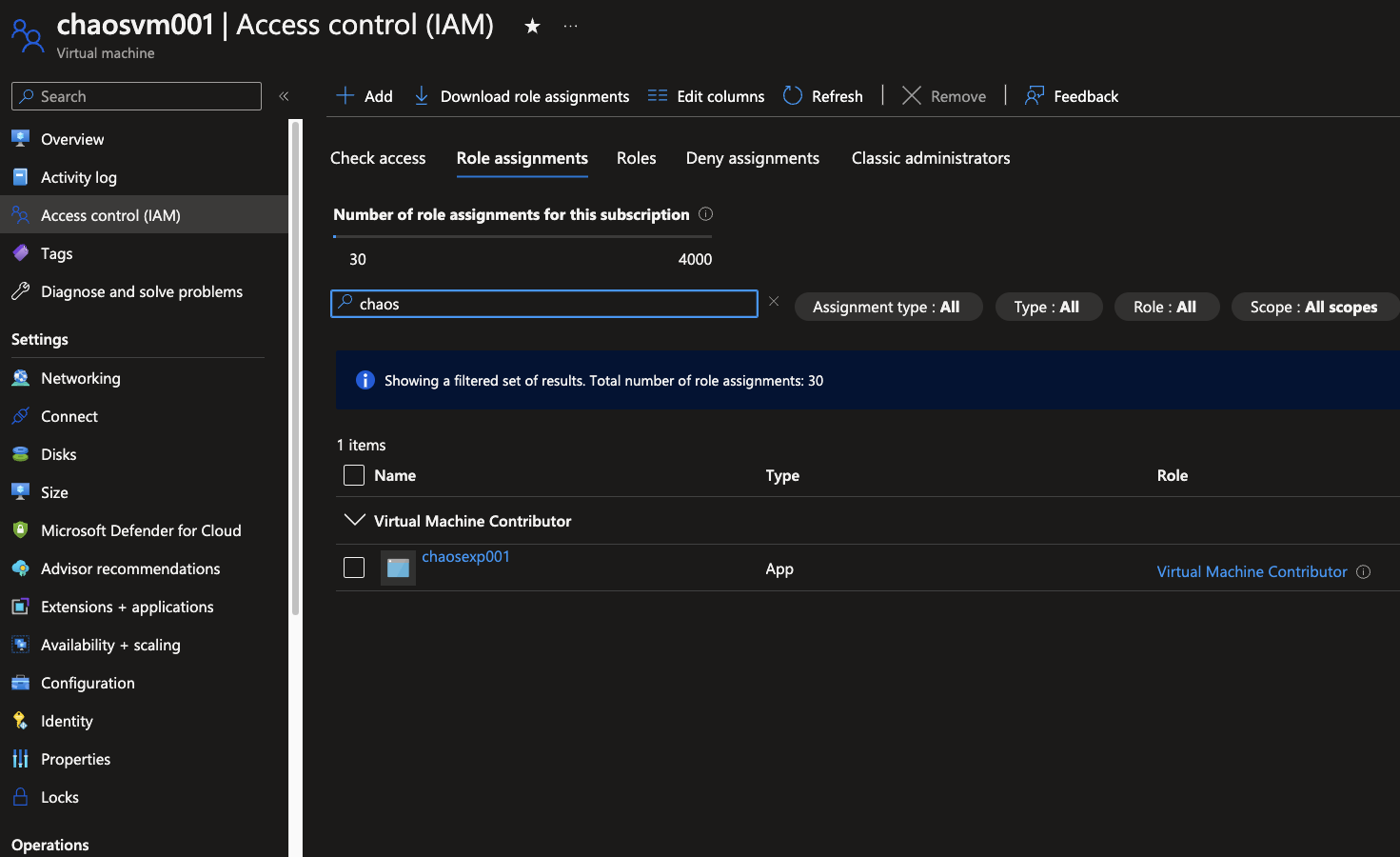Screen dimensions: 1400x857
Task: Click the sidebar vertical scrollbar
Action: click(x=296, y=368)
